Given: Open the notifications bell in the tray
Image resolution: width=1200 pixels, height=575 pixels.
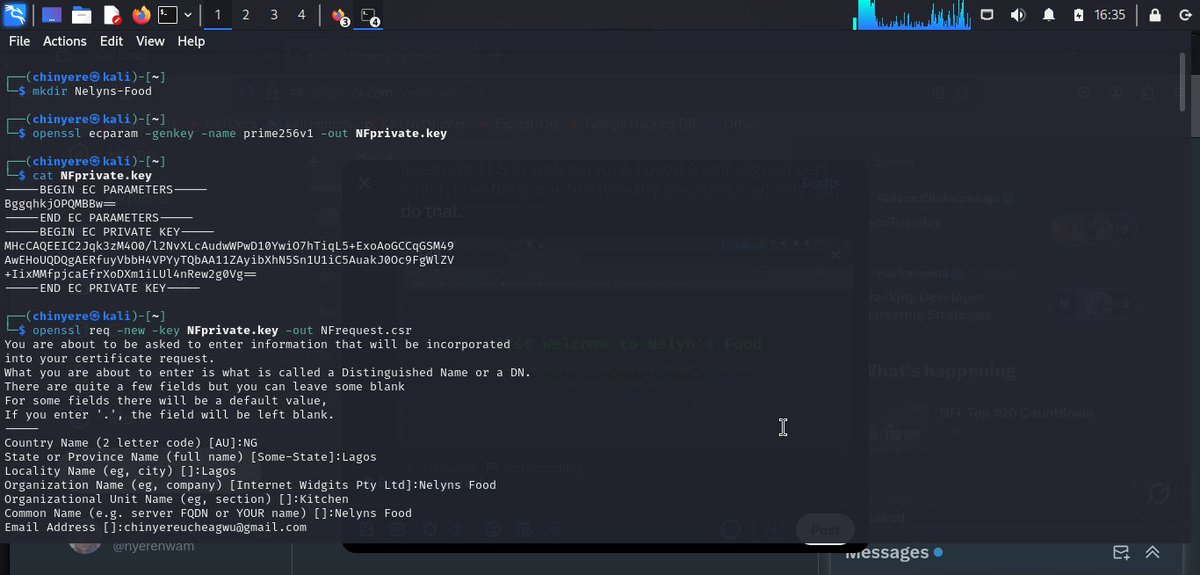Looking at the screenshot, I should (x=1049, y=15).
